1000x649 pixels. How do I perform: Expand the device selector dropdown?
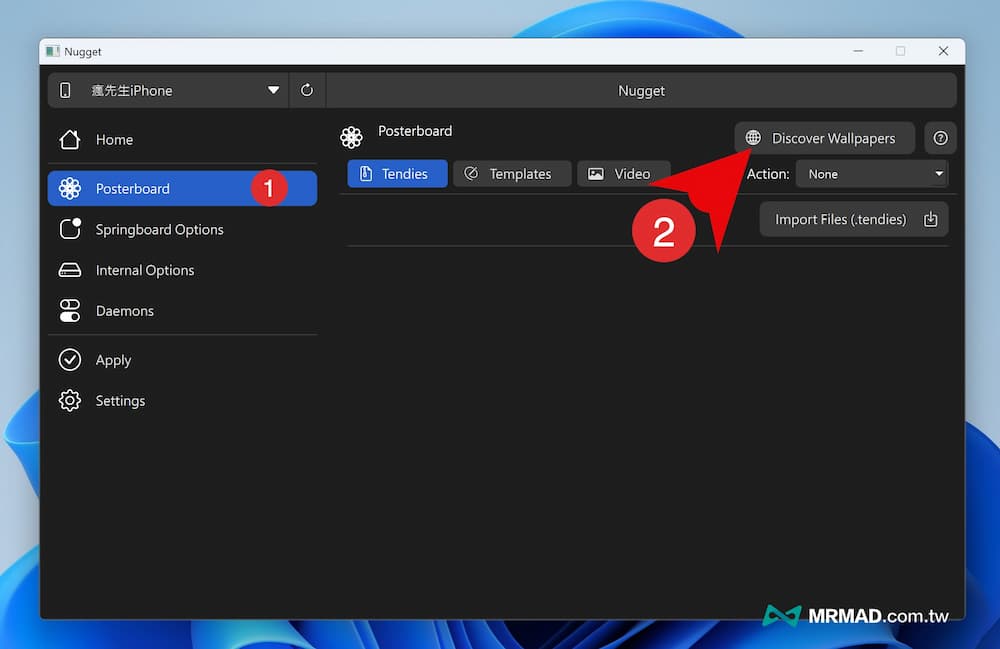click(273, 90)
